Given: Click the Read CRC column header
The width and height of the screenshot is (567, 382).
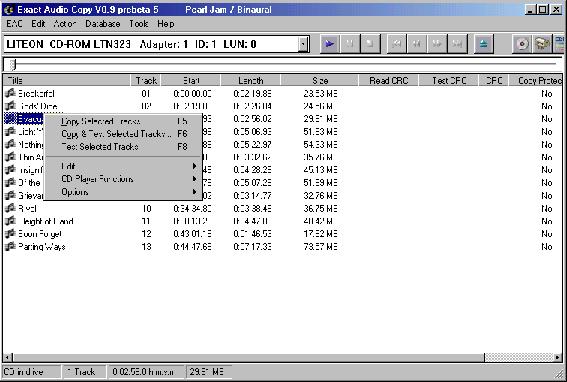Looking at the screenshot, I should [388, 80].
